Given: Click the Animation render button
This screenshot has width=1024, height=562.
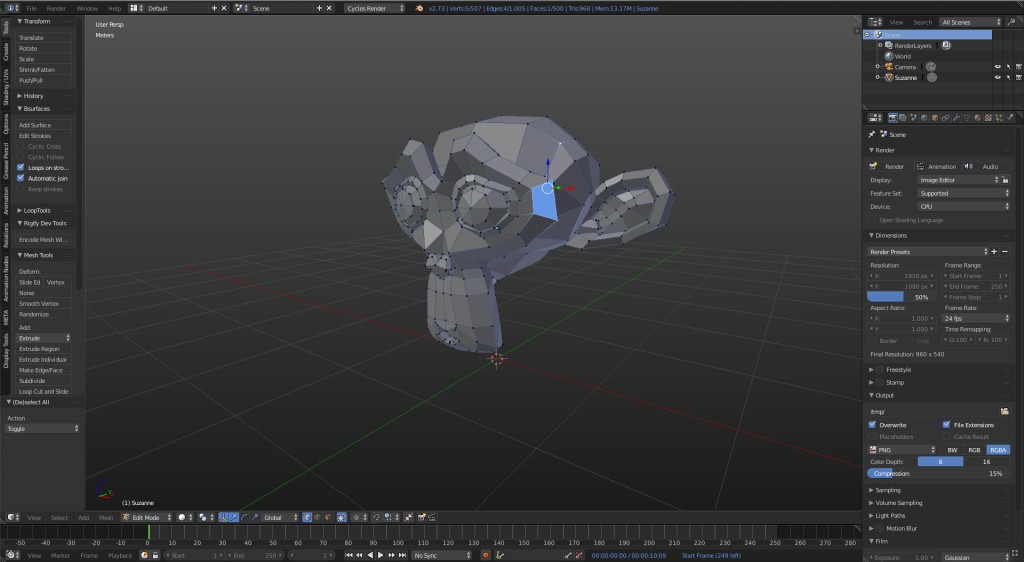Looking at the screenshot, I should 936,166.
